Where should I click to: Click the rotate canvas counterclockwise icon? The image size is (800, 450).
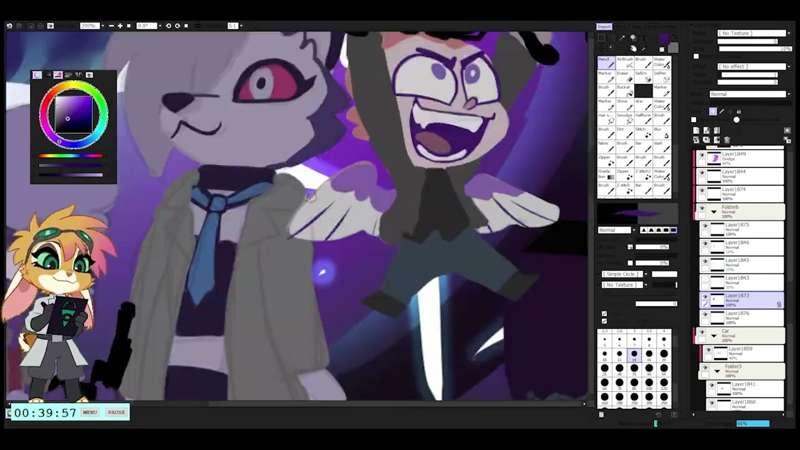168,26
